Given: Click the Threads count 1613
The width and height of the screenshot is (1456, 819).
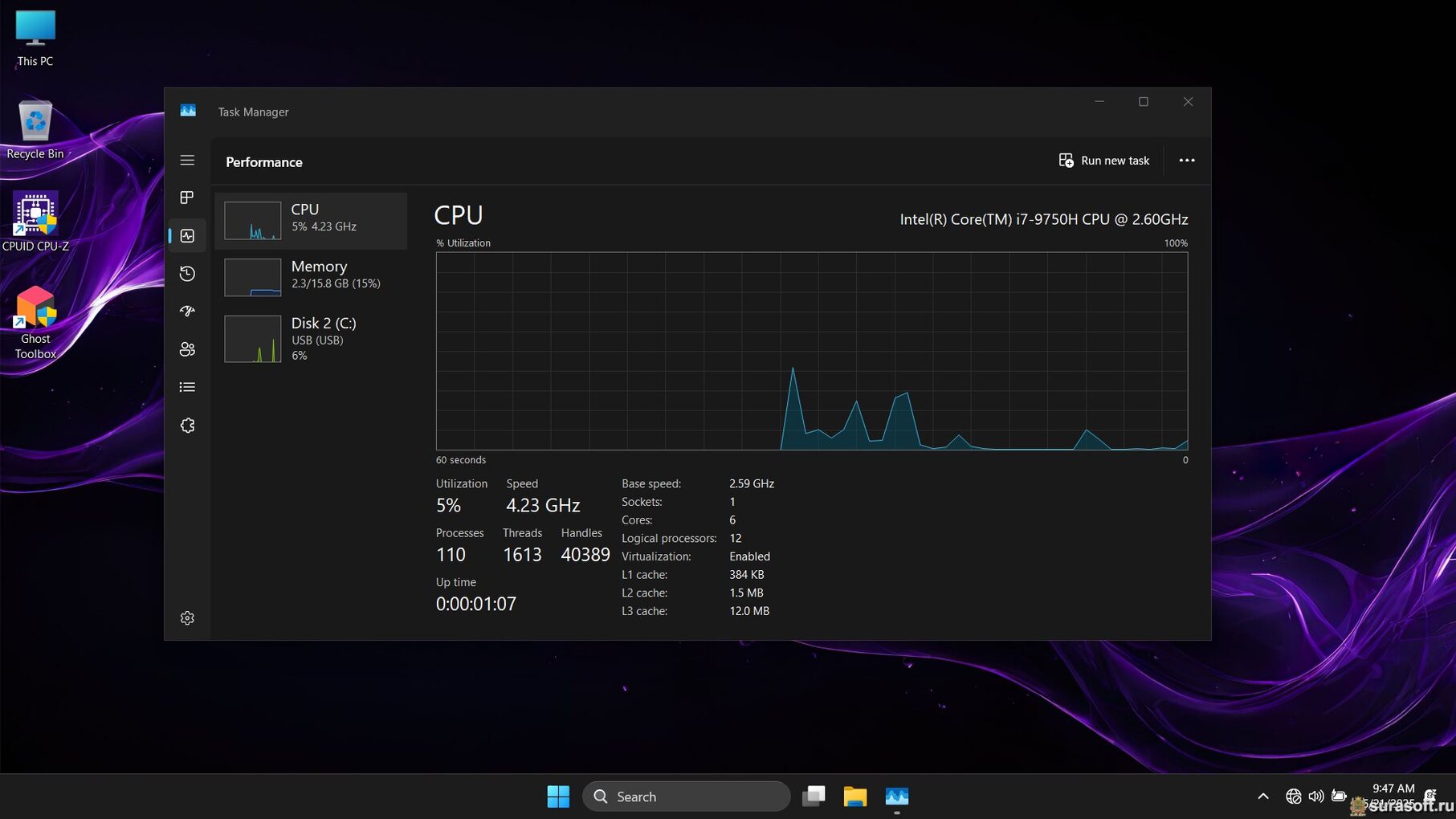Looking at the screenshot, I should (x=522, y=555).
